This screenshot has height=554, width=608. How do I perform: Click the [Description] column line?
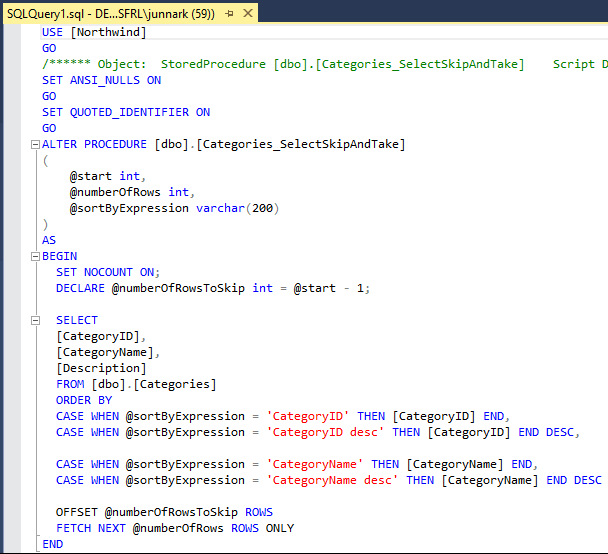[101, 368]
